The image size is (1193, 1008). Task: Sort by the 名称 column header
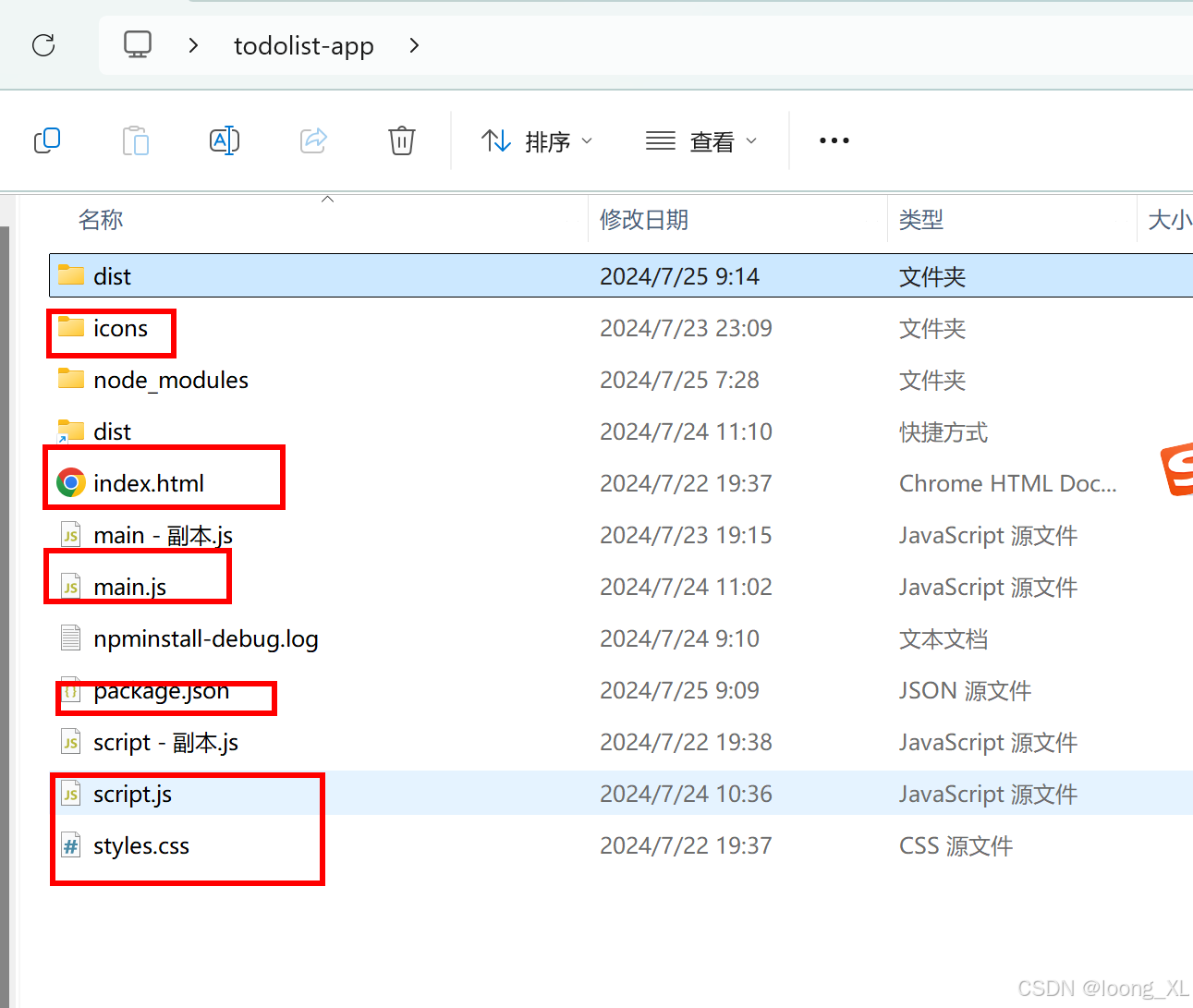(x=101, y=220)
